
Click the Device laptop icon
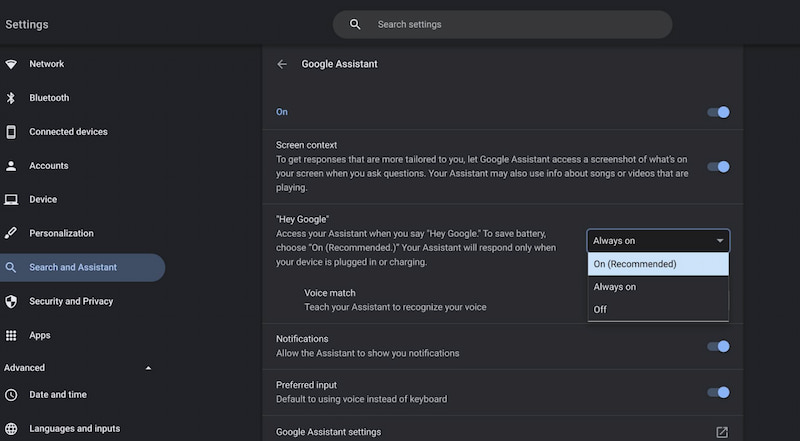coord(11,200)
